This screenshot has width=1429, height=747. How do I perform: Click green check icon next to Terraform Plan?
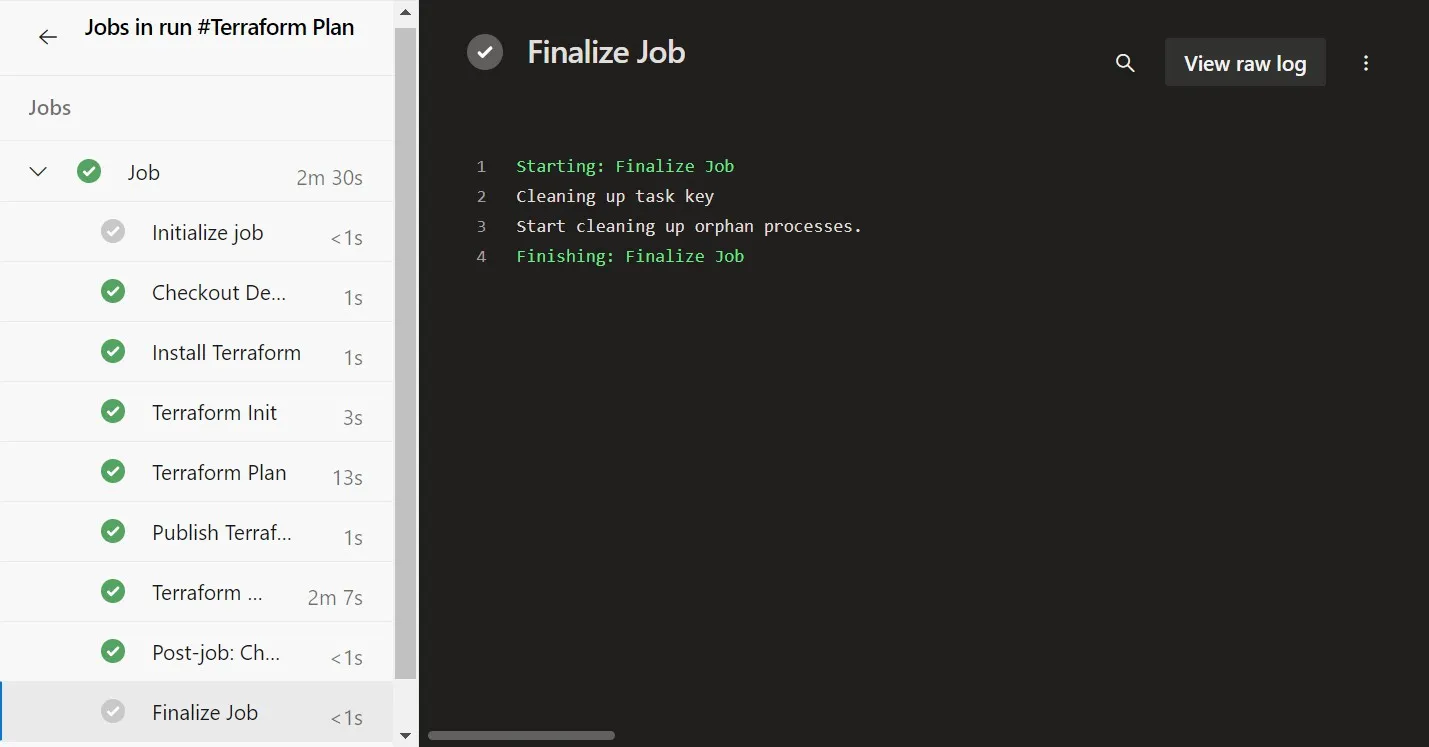coord(113,472)
